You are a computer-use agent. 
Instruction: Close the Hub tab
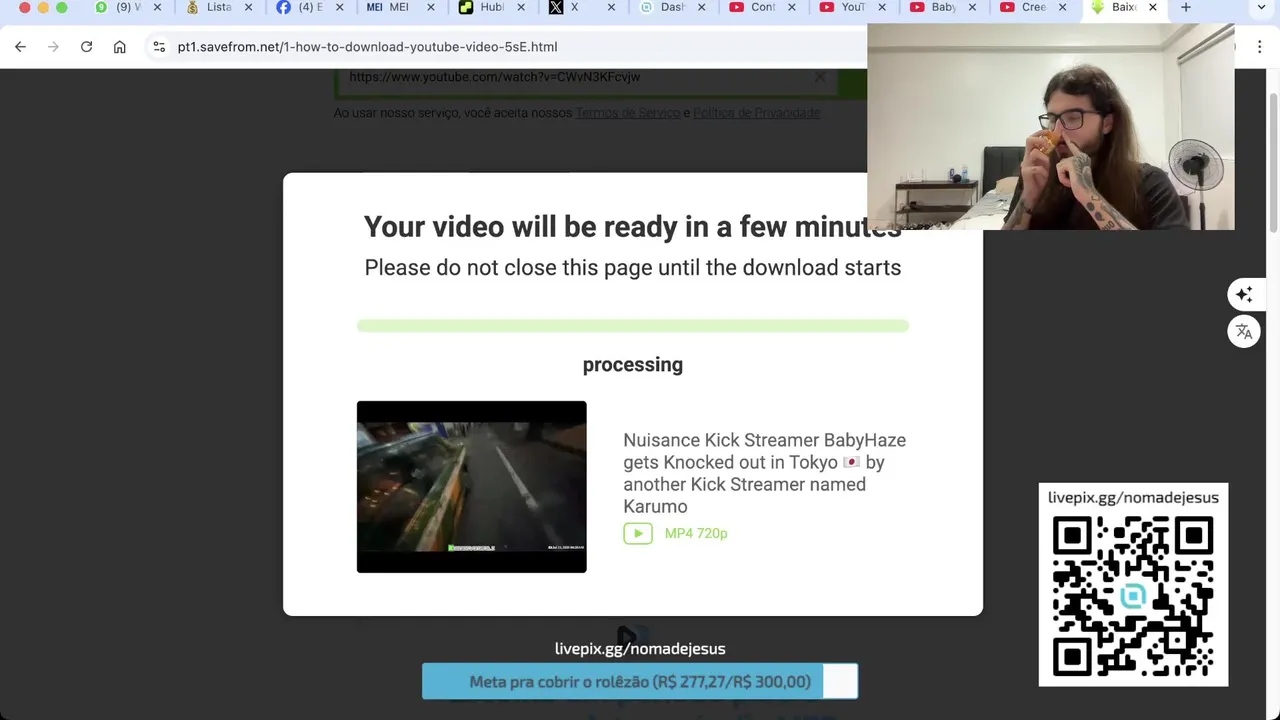coord(521,7)
